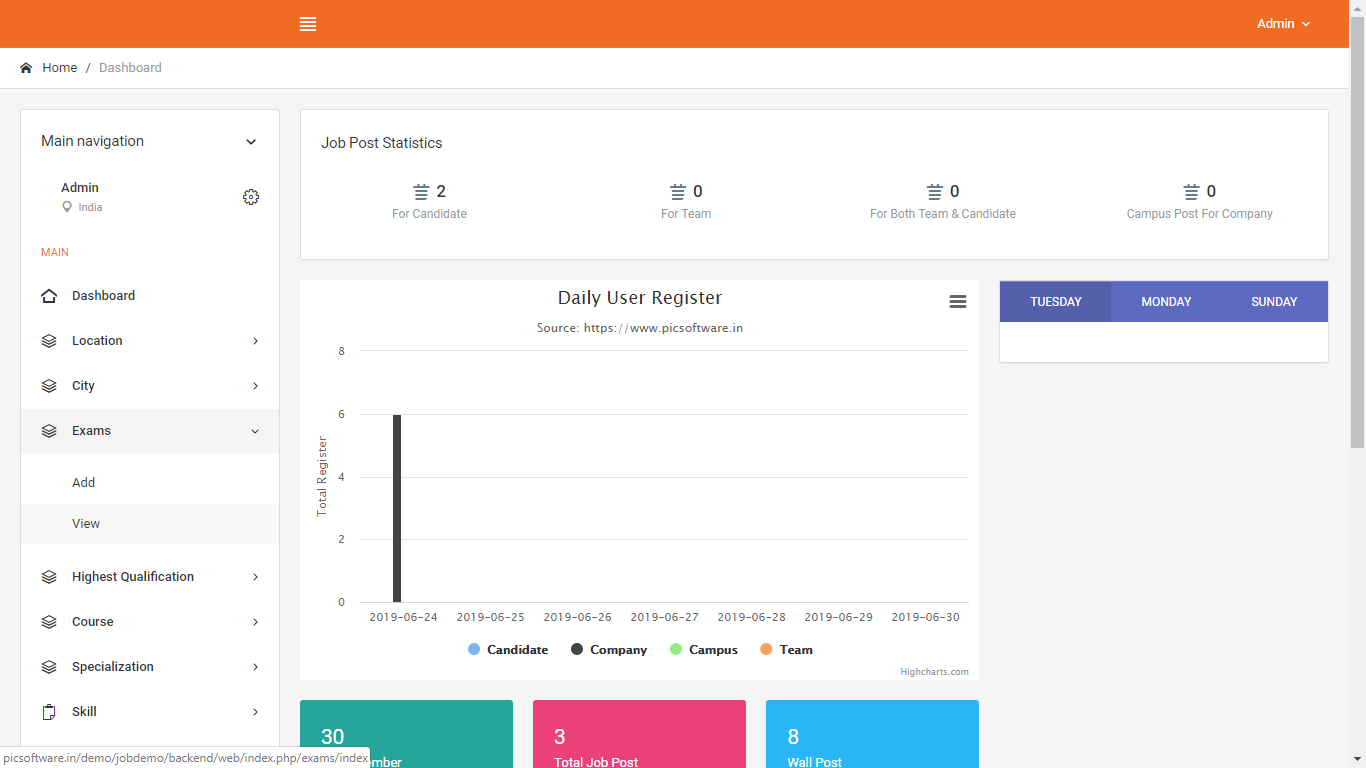Click the Dashboard house icon in sidebar
This screenshot has width=1366, height=768.
click(x=49, y=296)
